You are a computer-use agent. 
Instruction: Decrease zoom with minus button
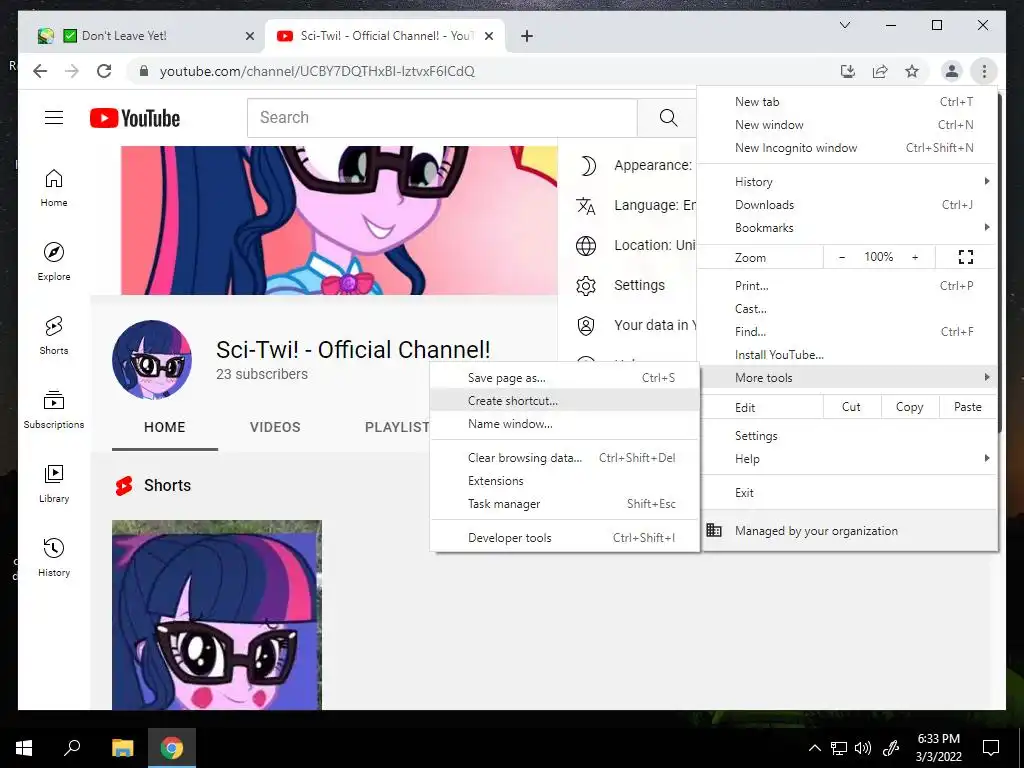click(x=842, y=257)
